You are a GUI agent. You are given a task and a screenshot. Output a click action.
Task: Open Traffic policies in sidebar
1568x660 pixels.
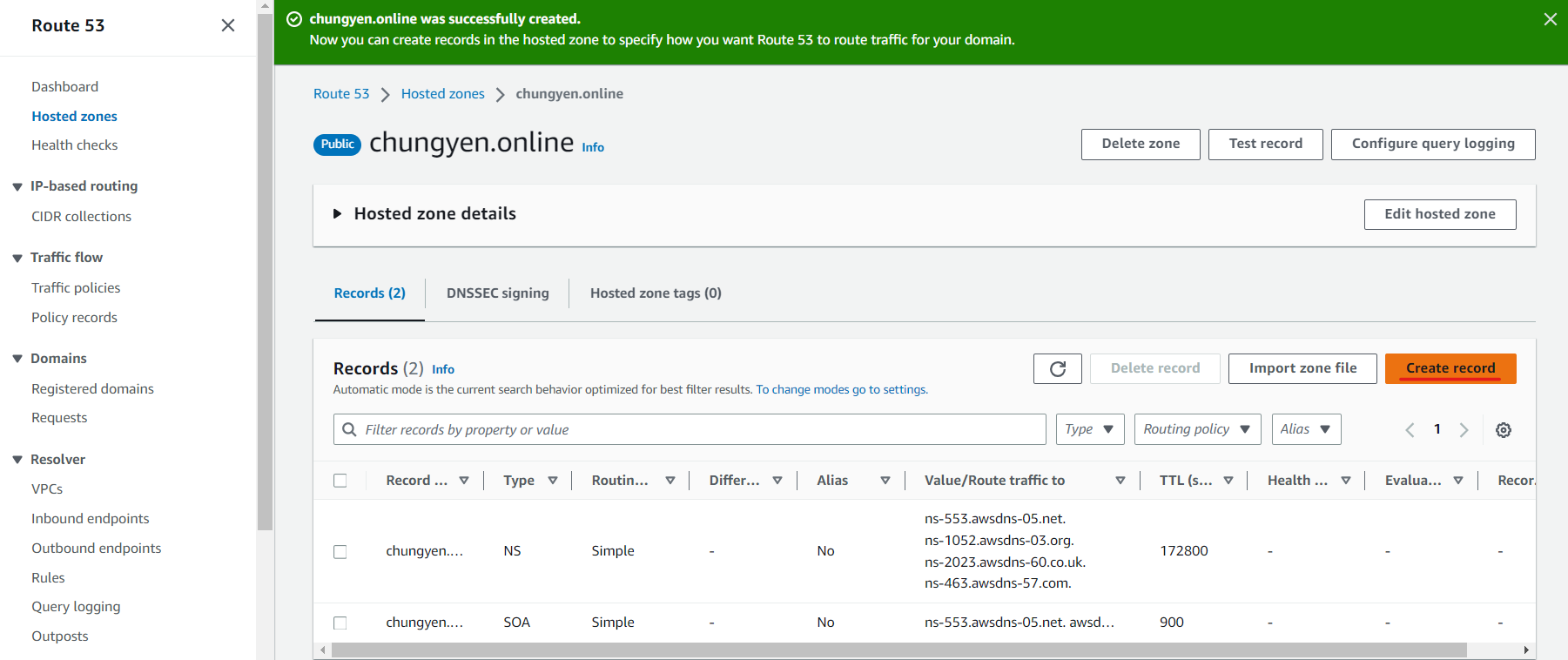coord(76,288)
